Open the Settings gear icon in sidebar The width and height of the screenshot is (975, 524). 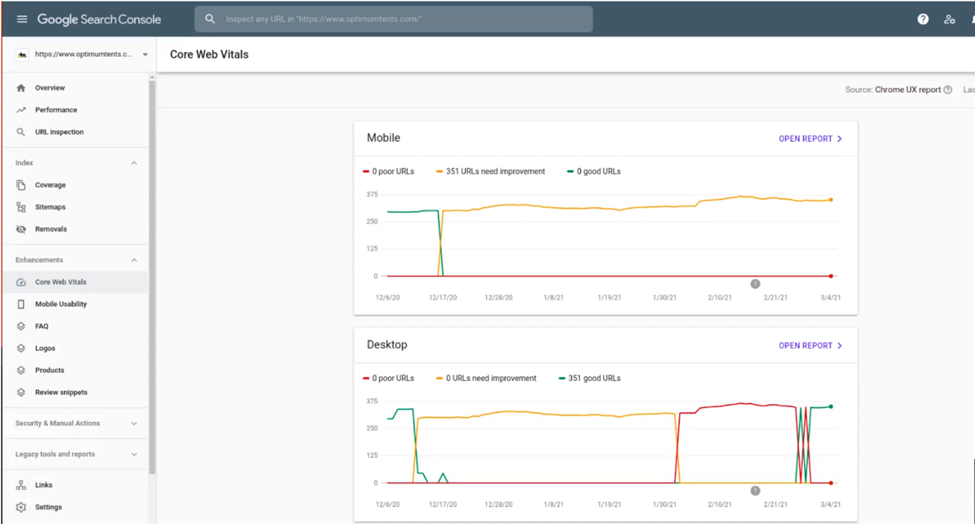tap(21, 507)
